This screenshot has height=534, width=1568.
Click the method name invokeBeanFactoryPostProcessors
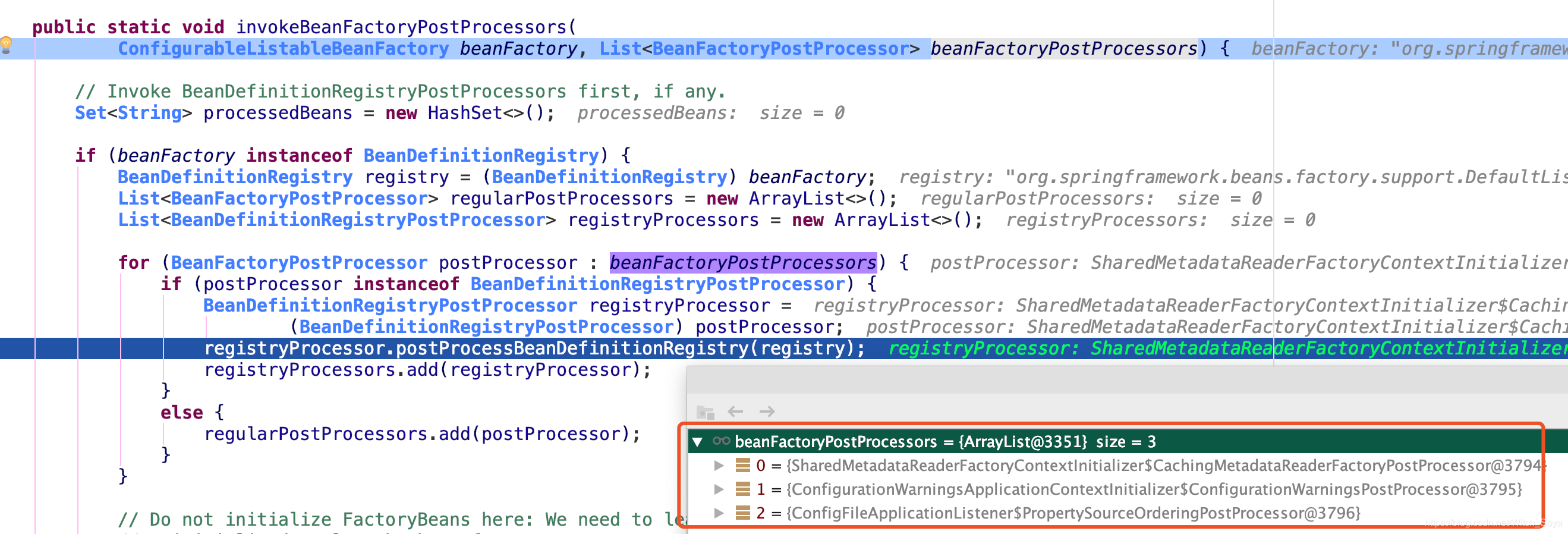pyautogui.click(x=401, y=27)
